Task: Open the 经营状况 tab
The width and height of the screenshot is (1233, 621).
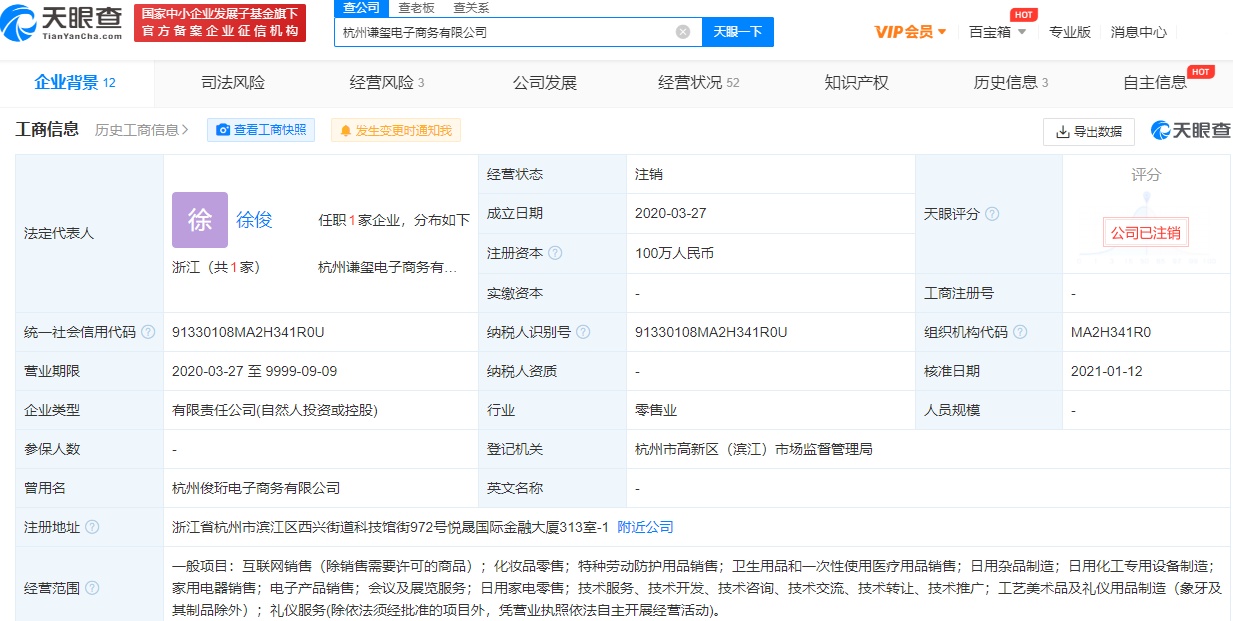Action: pyautogui.click(x=698, y=83)
